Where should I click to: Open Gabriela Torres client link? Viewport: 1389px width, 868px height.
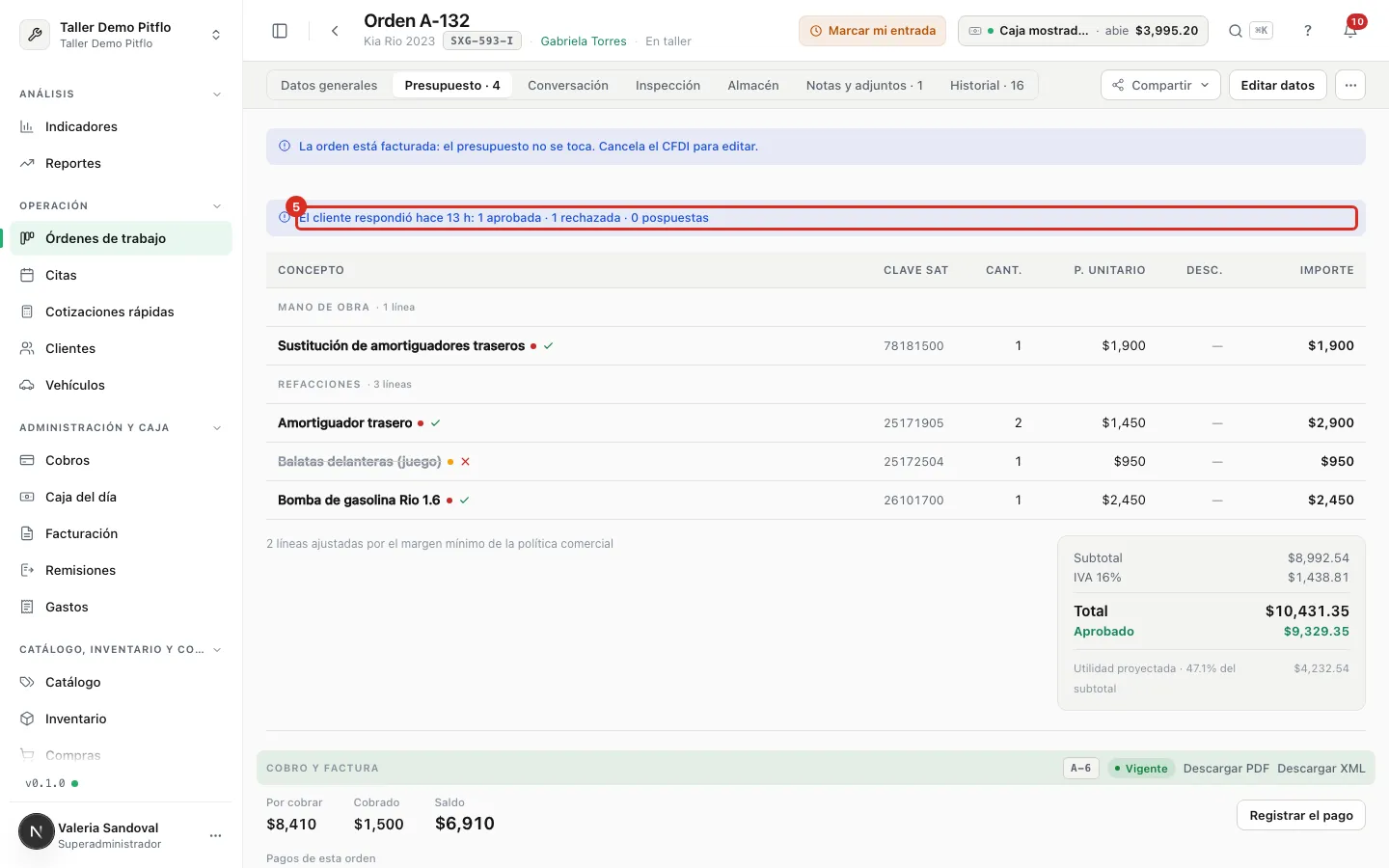(584, 41)
